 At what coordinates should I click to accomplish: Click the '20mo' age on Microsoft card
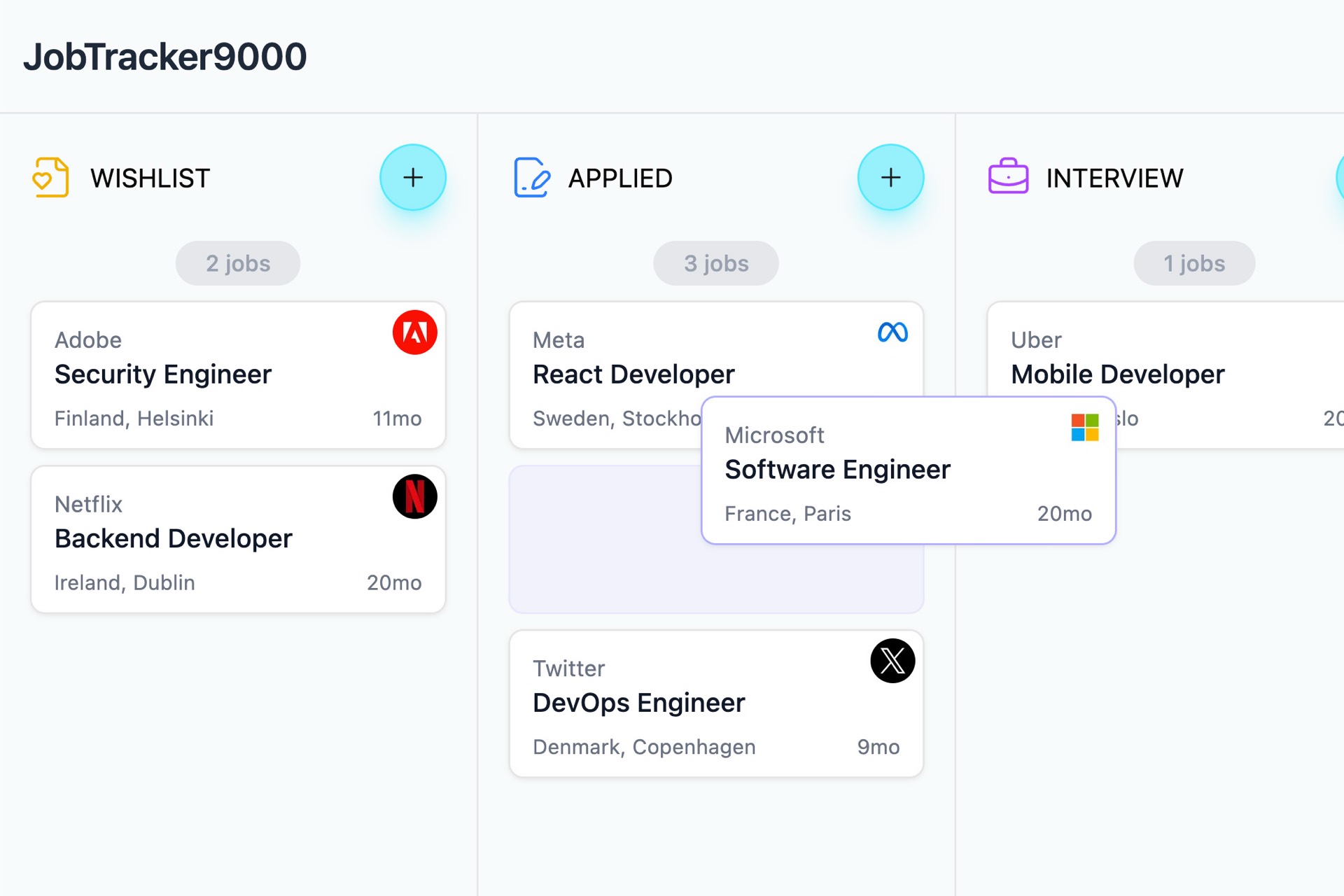(1065, 514)
